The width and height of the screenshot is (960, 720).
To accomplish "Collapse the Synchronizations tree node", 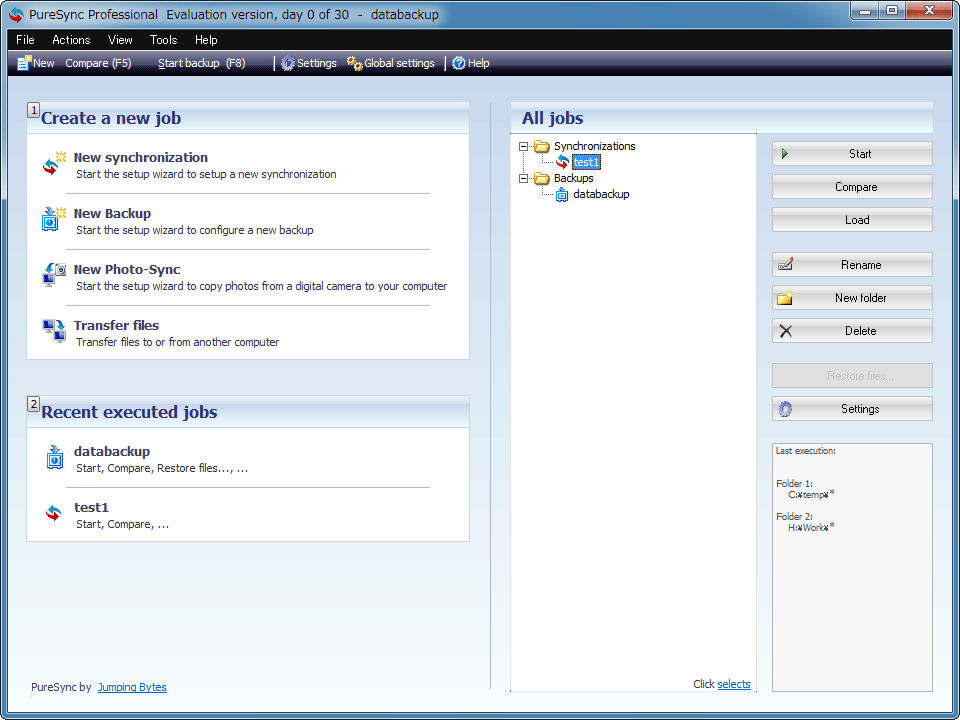I will pos(523,146).
